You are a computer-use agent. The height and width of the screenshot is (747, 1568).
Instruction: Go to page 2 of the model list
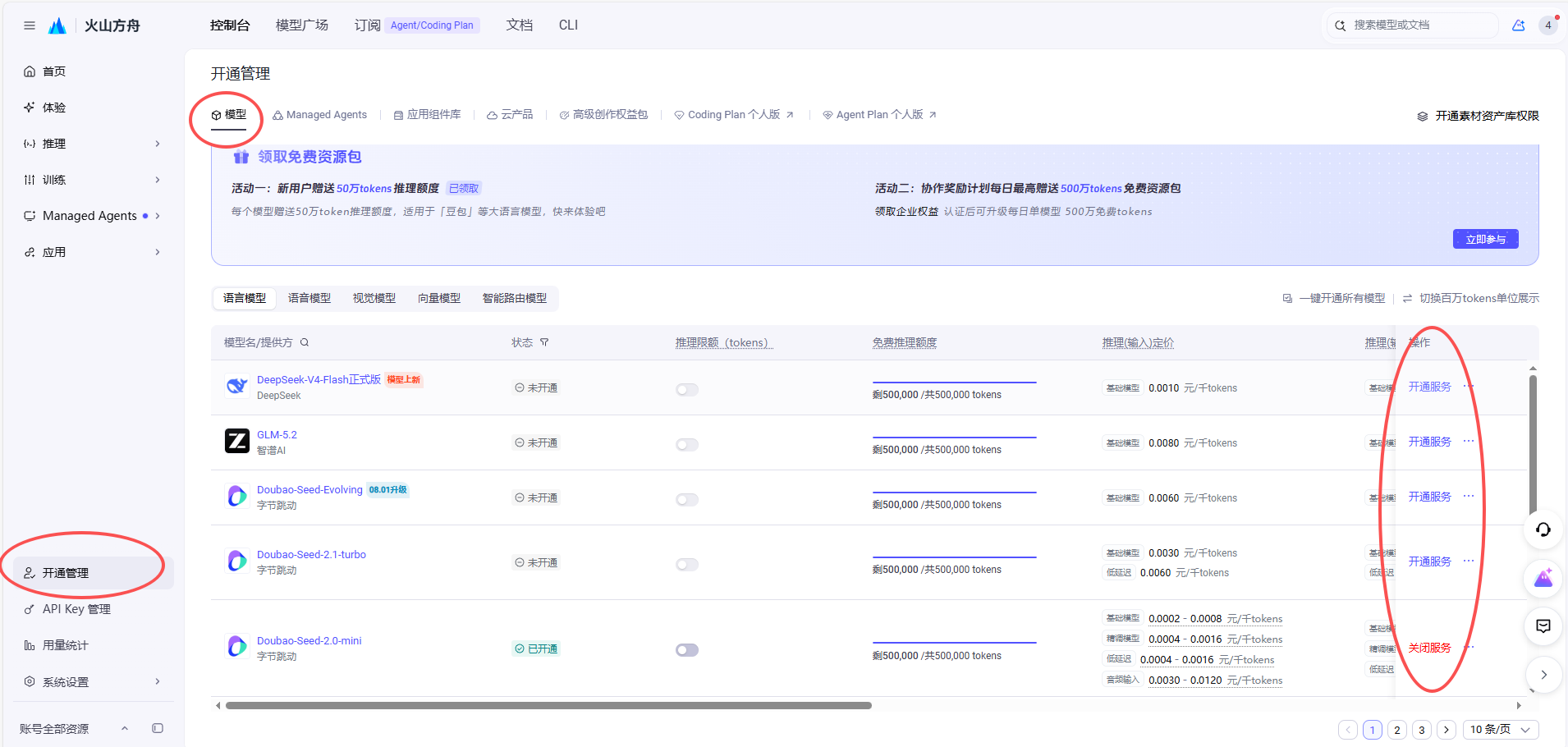[1397, 730]
